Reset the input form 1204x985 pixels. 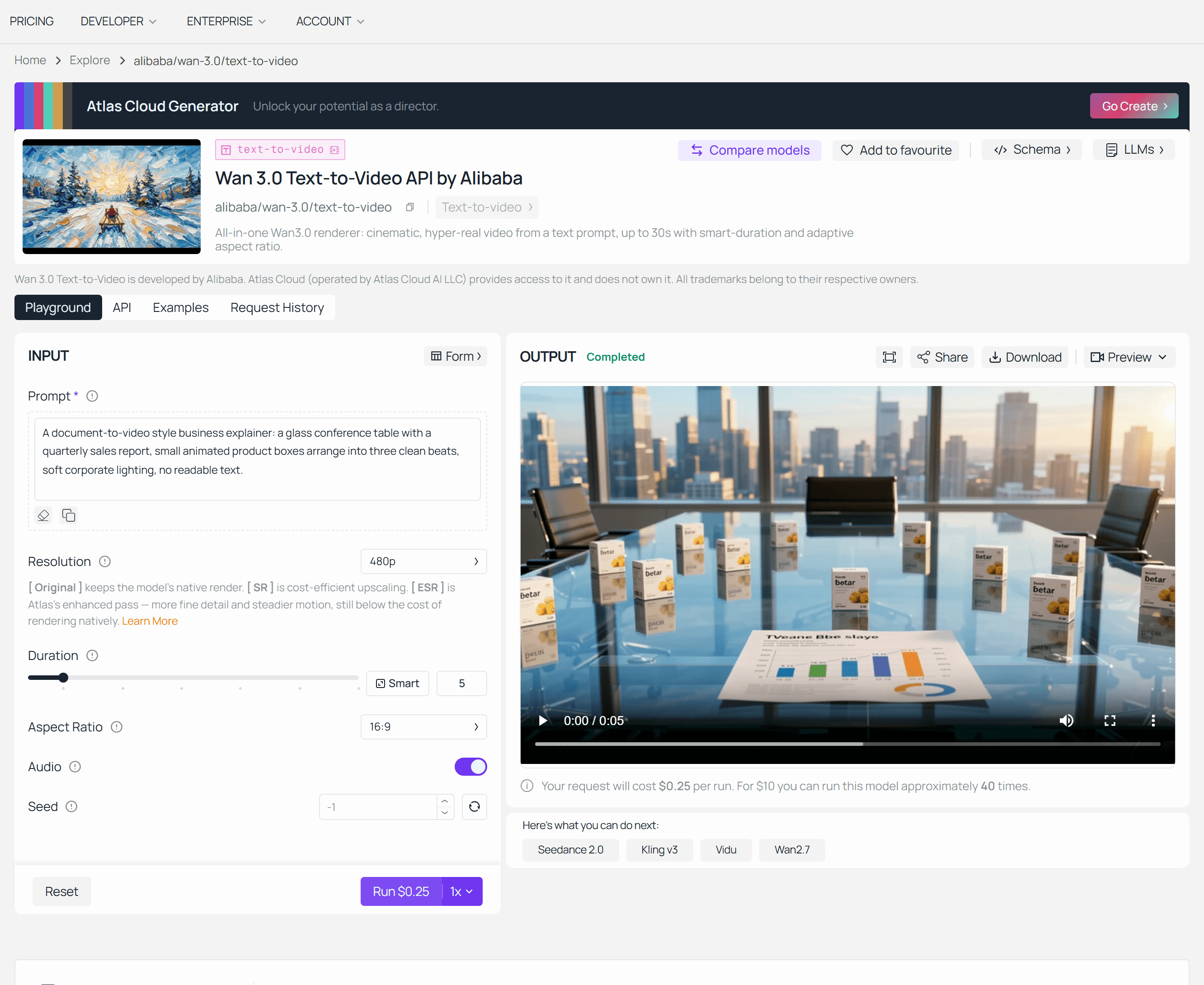click(61, 892)
